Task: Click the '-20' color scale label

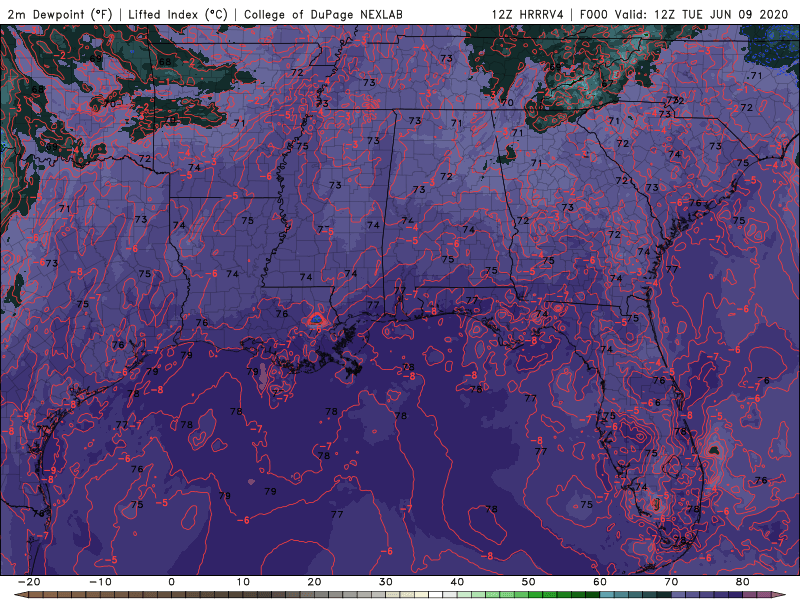Action: (x=29, y=582)
